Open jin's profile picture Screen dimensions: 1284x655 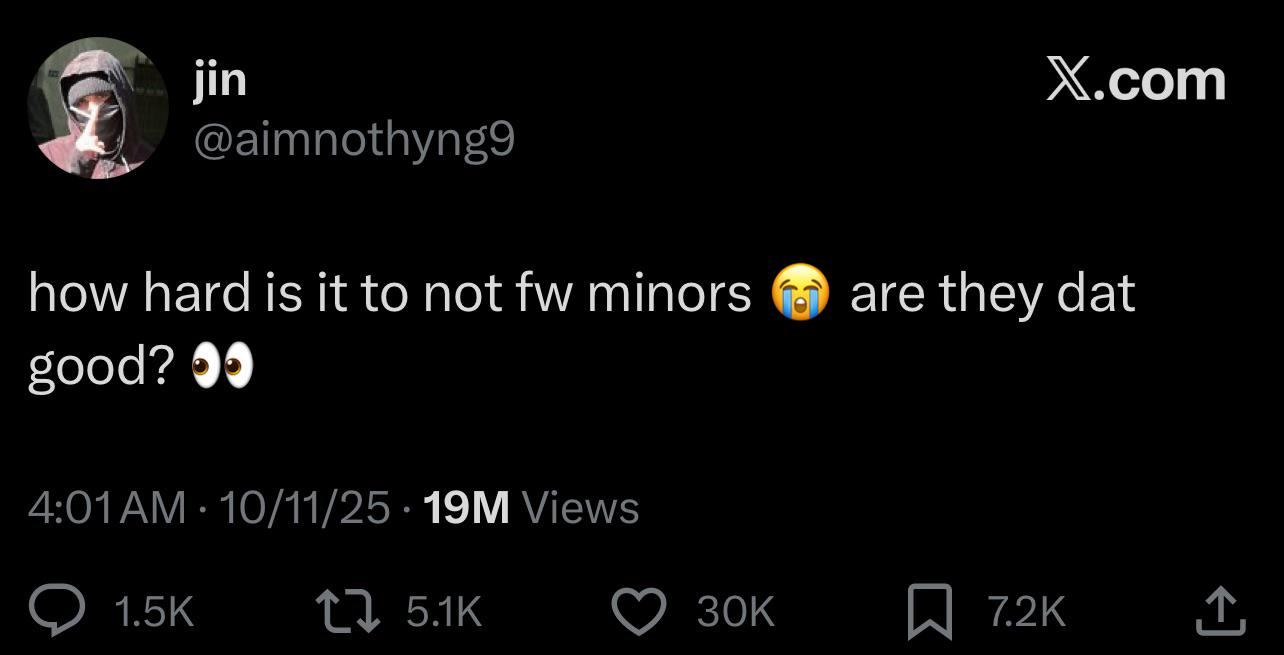click(97, 109)
